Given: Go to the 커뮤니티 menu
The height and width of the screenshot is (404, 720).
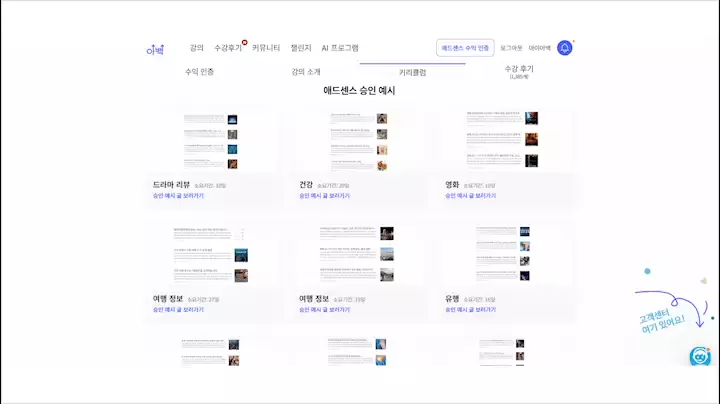Looking at the screenshot, I should pyautogui.click(x=266, y=48).
